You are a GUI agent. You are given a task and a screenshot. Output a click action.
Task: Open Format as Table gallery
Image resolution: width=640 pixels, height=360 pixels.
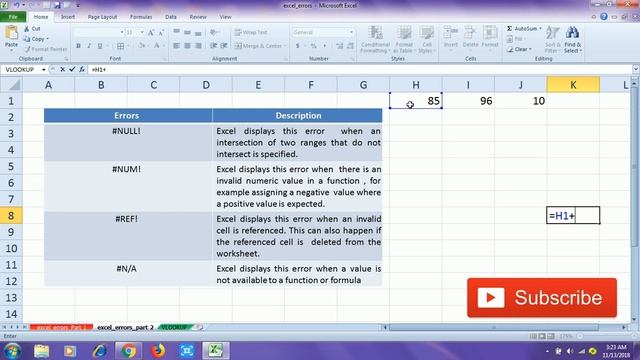tap(404, 39)
